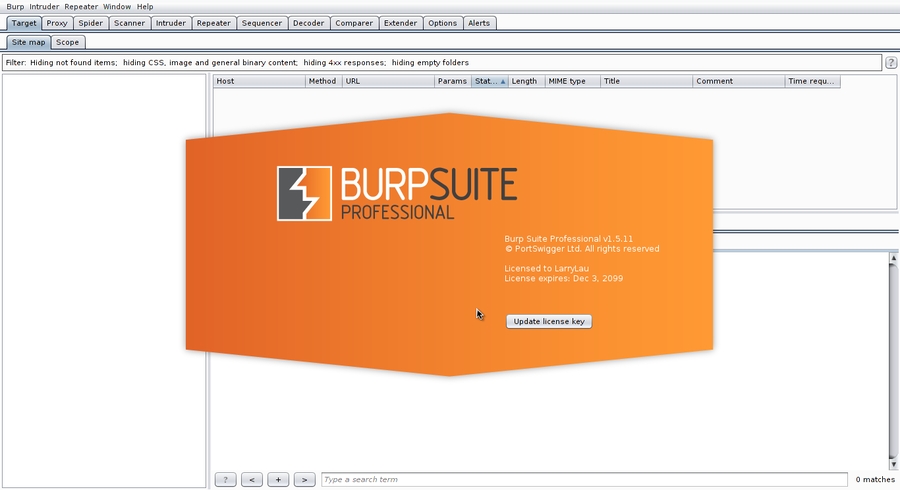This screenshot has height=490, width=900.
Task: Switch to the Proxy tab
Action: [x=57, y=23]
